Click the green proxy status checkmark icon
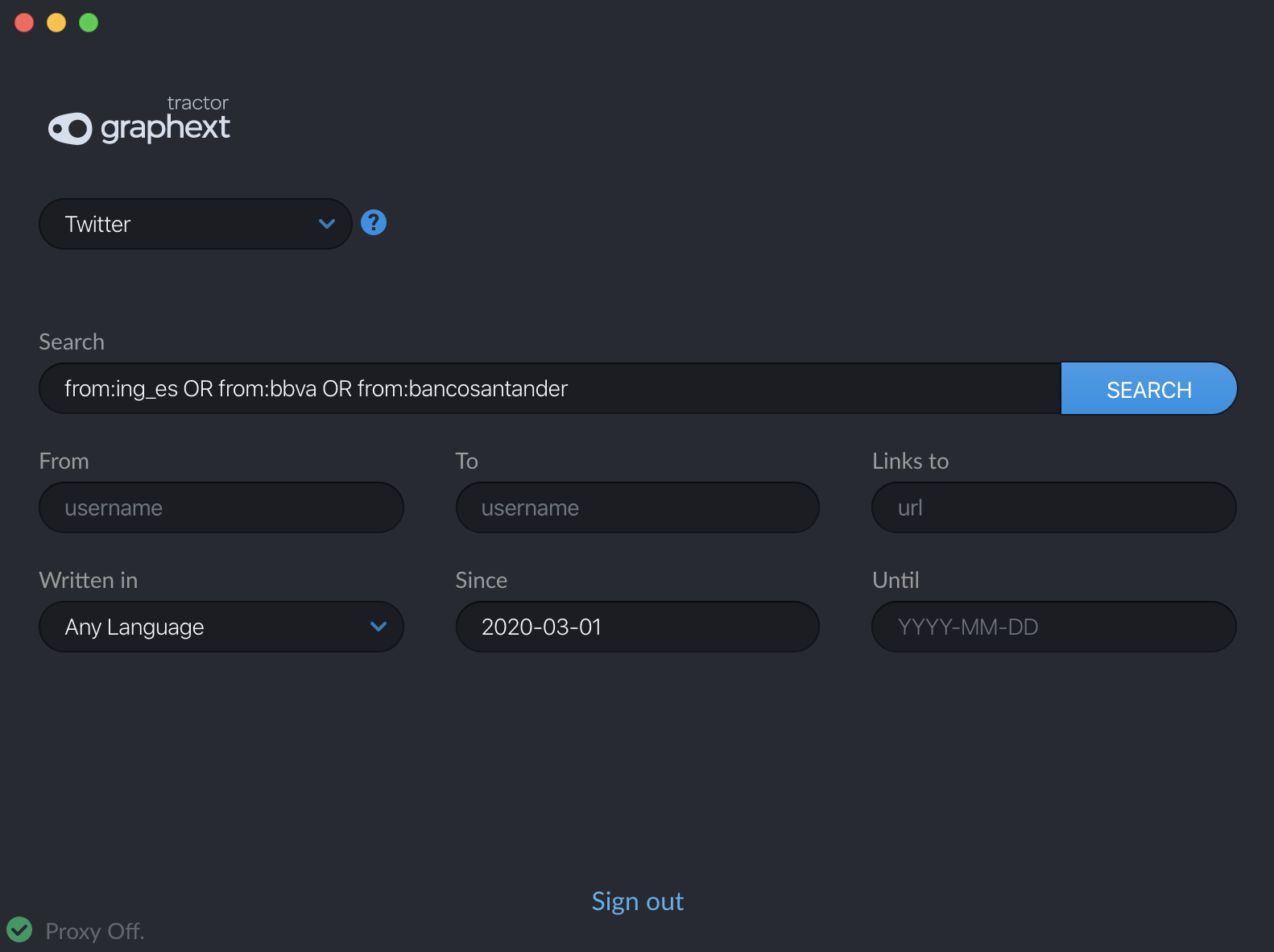This screenshot has height=952, width=1274. pyautogui.click(x=19, y=929)
